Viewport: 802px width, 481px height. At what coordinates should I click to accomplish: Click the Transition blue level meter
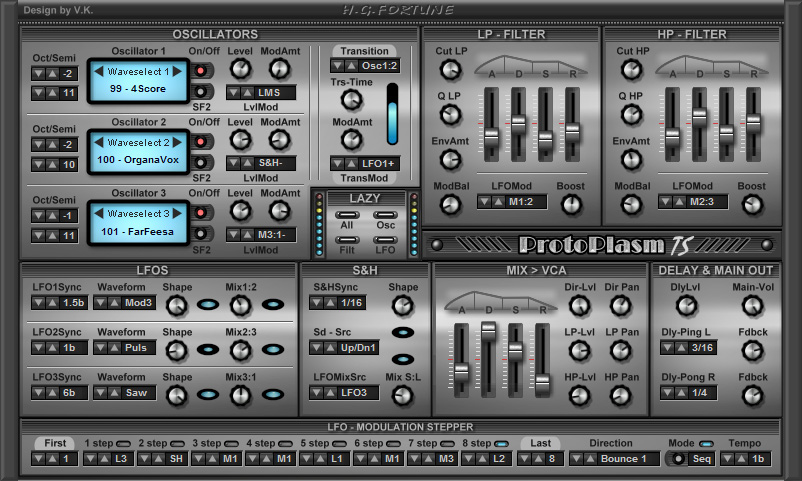click(392, 114)
